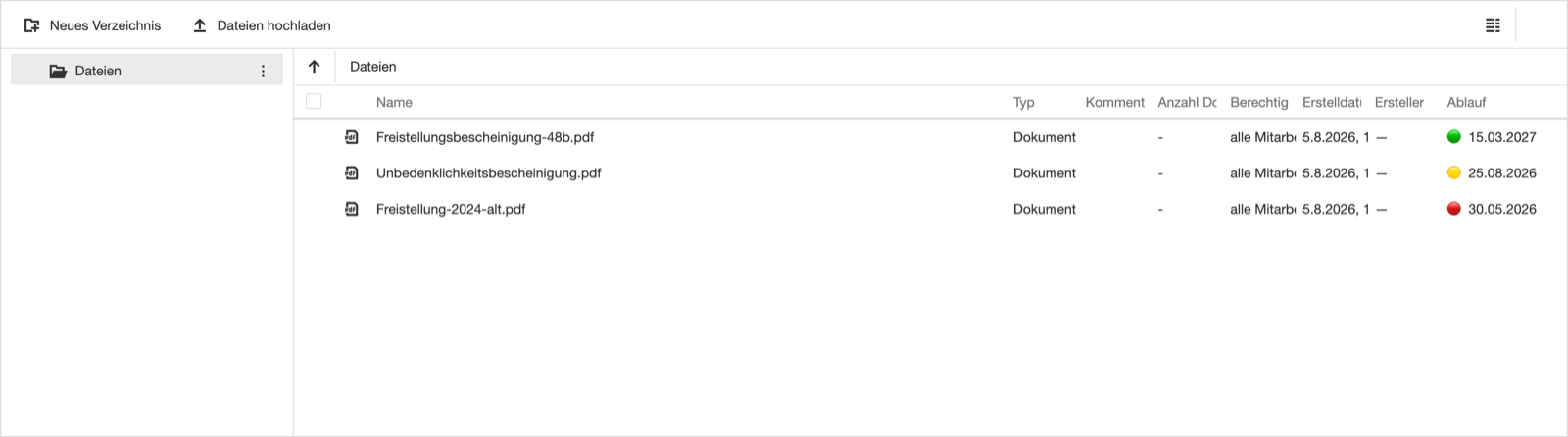Click the up arrow to parent directory

(x=315, y=67)
